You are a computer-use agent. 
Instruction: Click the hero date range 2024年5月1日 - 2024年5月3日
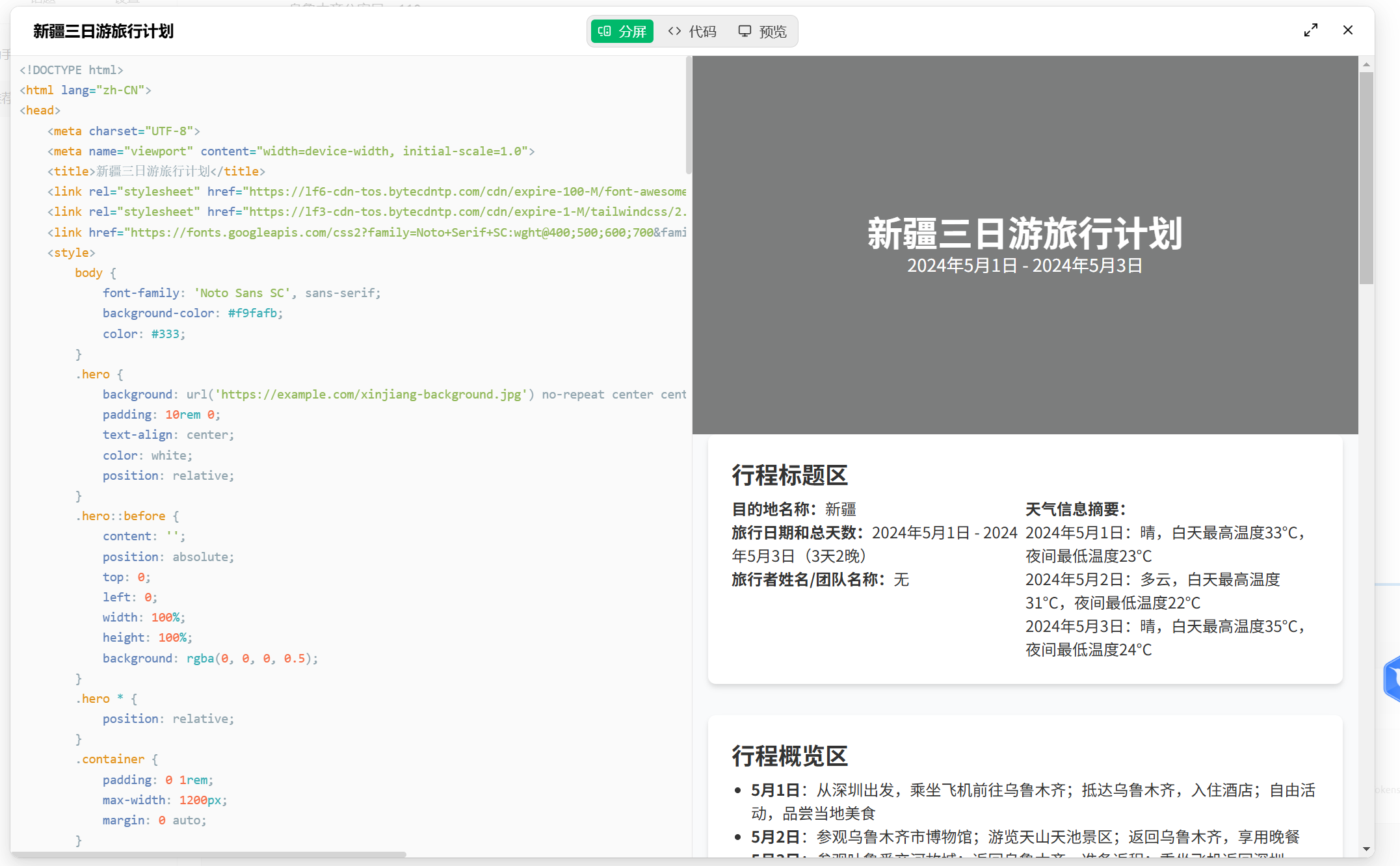point(1025,266)
